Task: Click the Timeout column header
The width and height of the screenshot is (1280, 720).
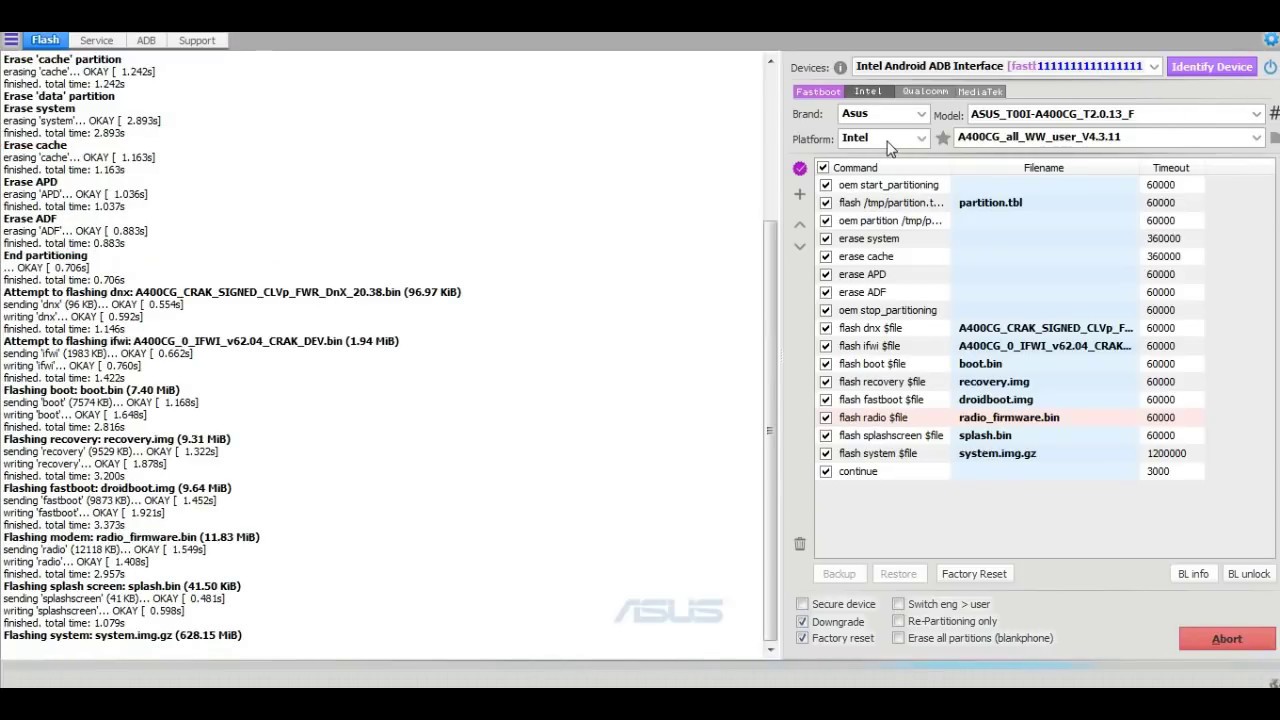Action: point(1170,168)
